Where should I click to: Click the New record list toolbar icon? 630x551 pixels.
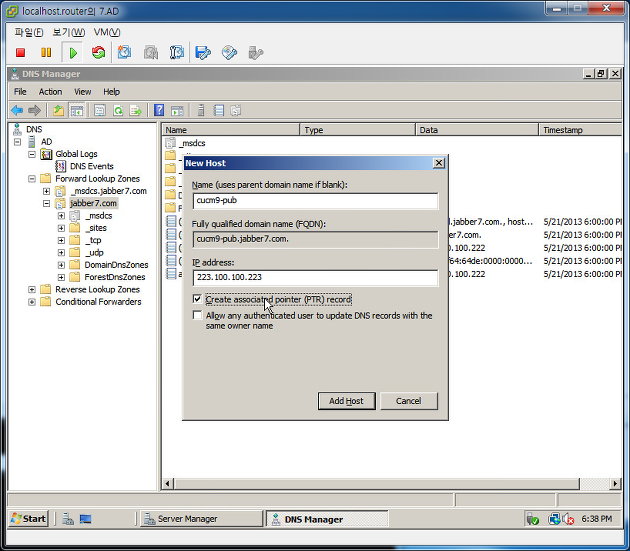pos(219,111)
